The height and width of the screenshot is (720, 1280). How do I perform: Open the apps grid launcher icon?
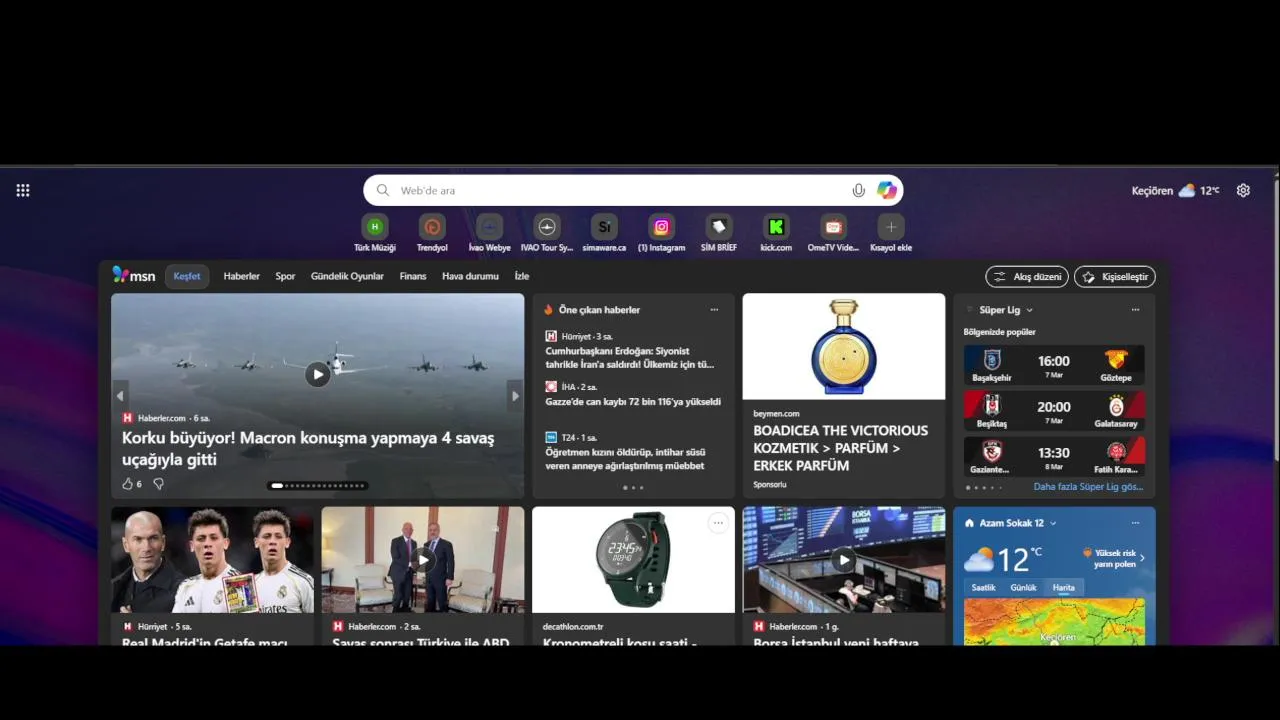(x=23, y=190)
